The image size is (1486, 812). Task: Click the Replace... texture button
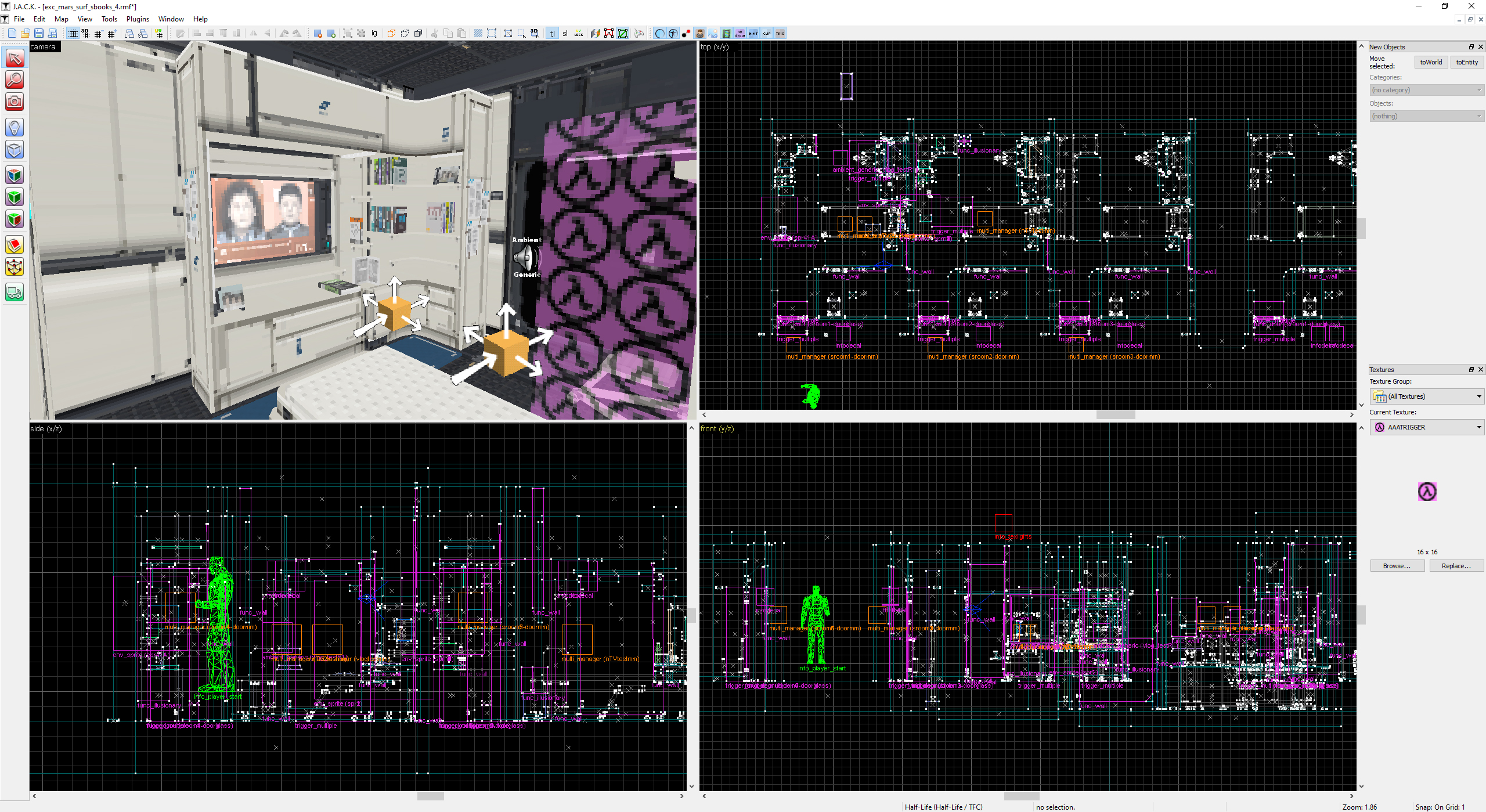click(x=1456, y=566)
